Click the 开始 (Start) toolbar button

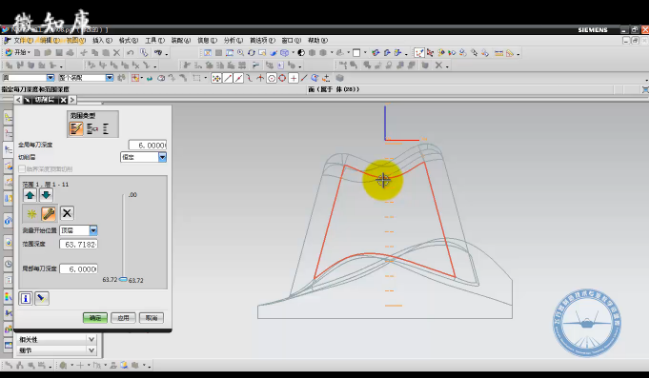point(18,53)
